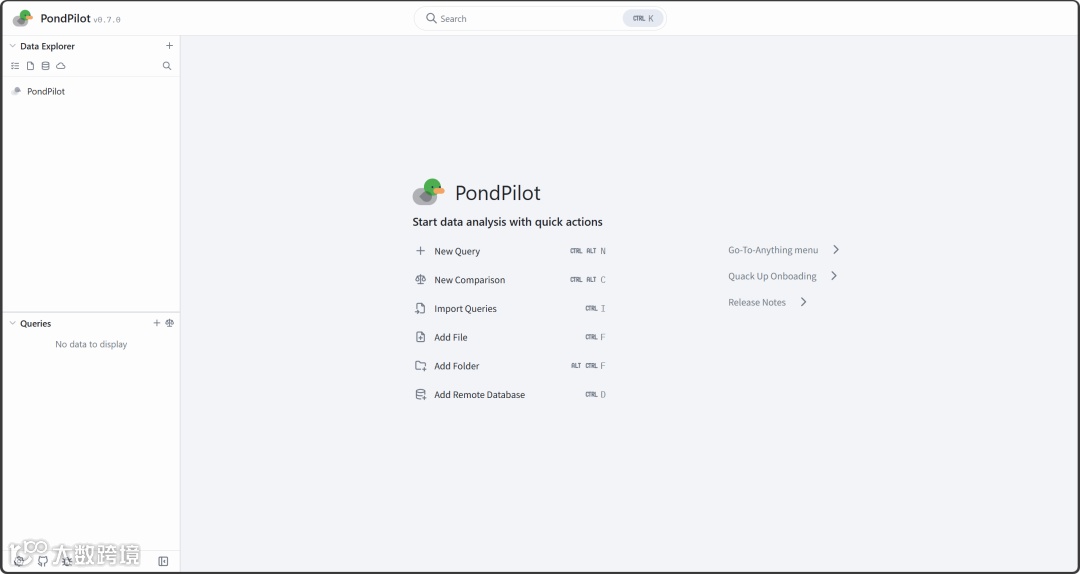The image size is (1080, 574).
Task: Show all items filter in Data Explorer
Action: point(15,66)
